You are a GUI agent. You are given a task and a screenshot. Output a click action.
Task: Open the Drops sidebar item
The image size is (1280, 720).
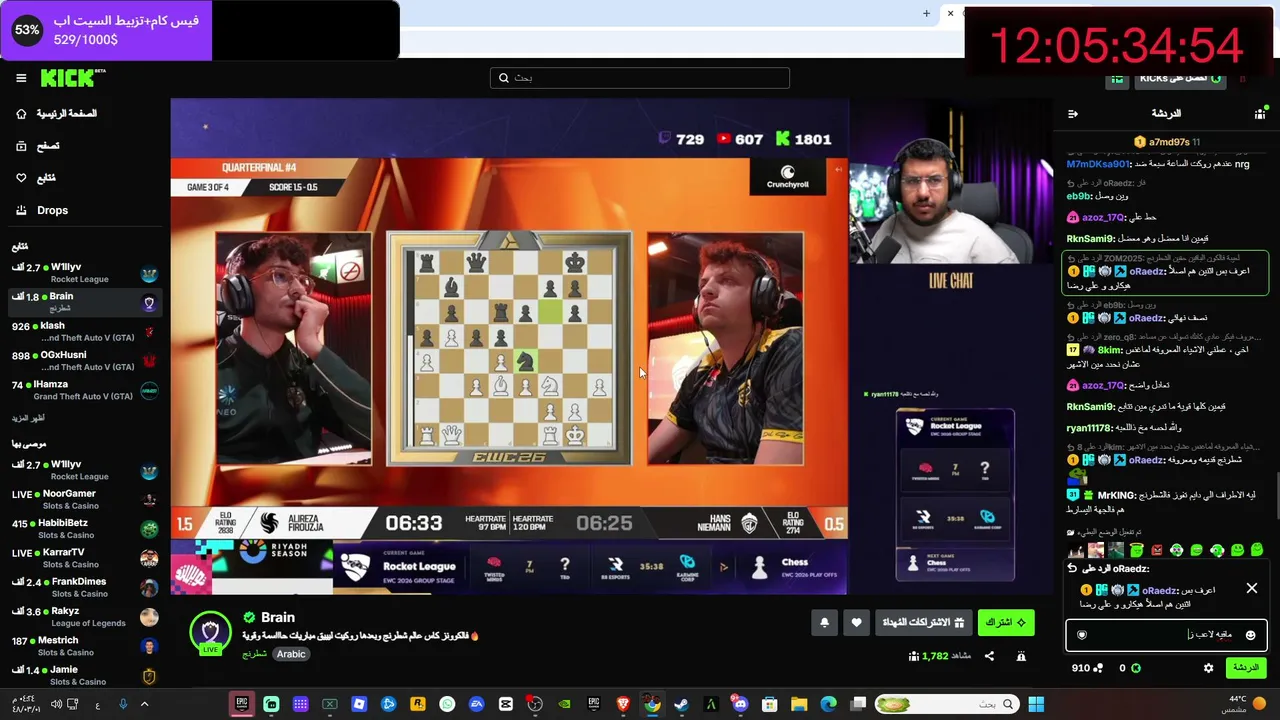(x=42, y=210)
